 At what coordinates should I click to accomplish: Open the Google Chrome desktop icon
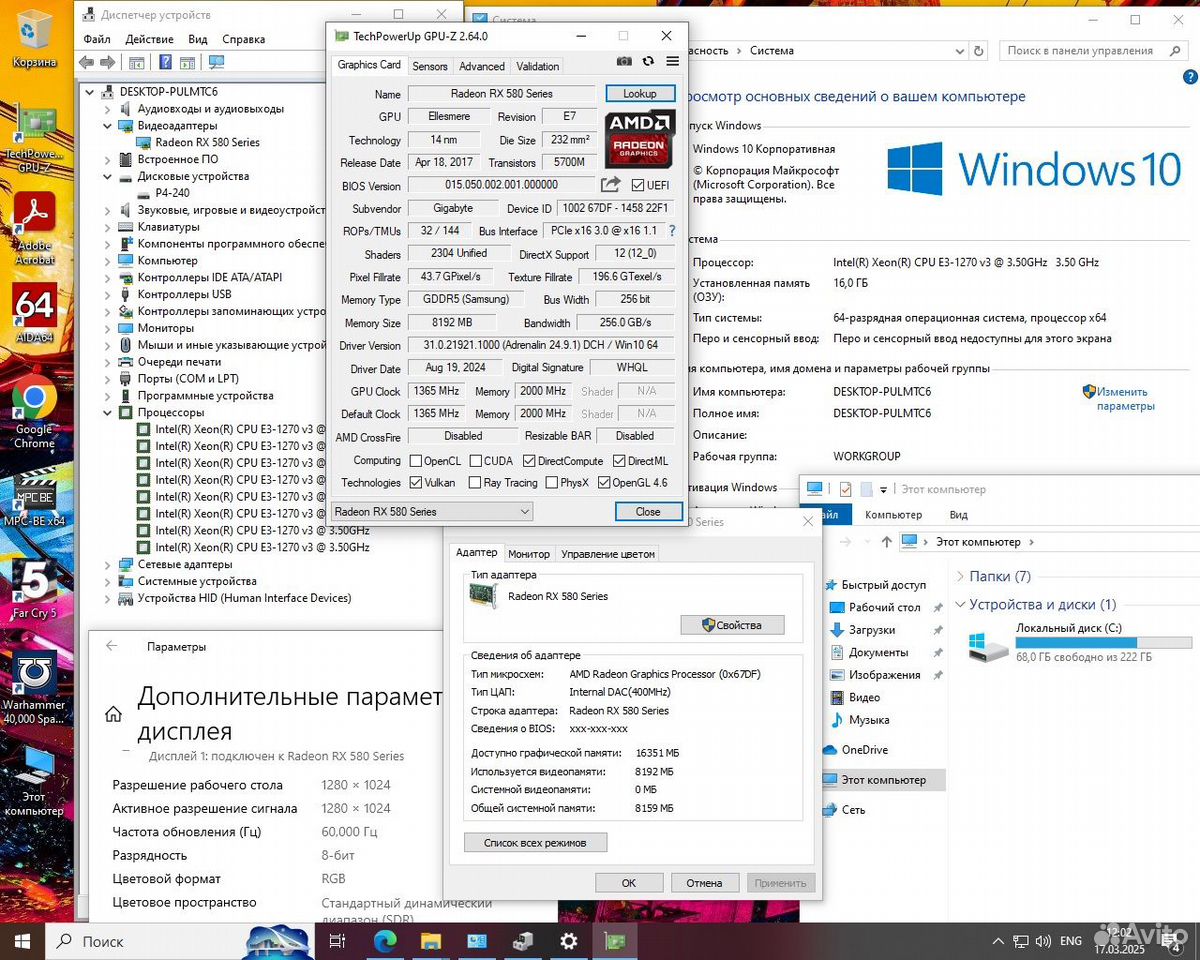[34, 412]
